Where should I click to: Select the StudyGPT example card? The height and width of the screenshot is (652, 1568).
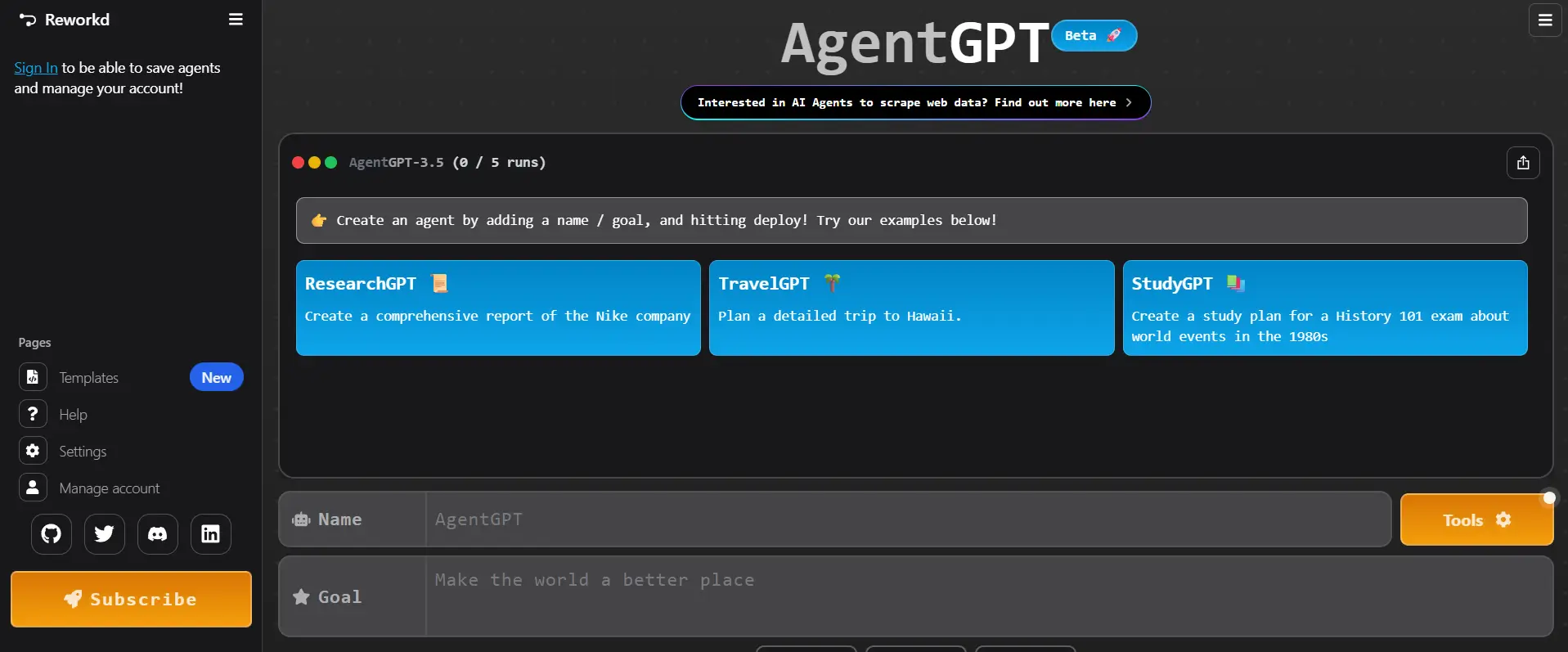tap(1325, 308)
